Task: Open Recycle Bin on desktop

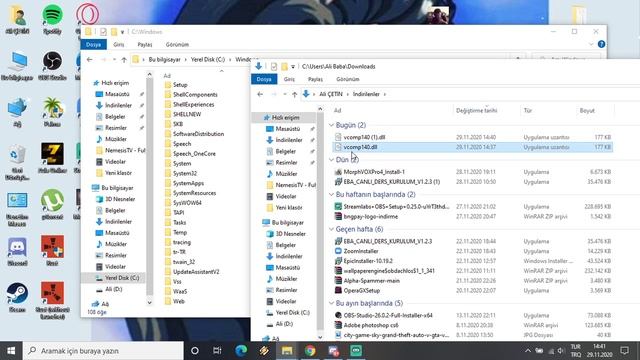Action: click(17, 163)
